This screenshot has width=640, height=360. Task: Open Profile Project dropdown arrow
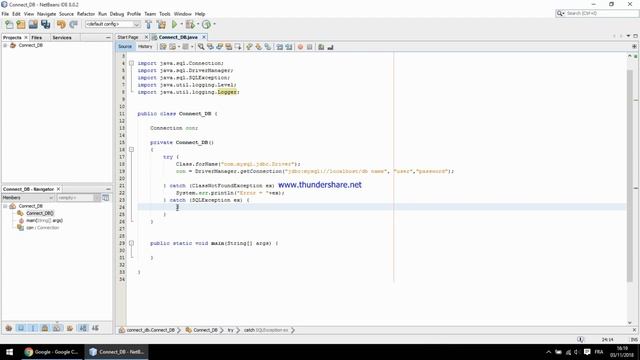tap(214, 24)
